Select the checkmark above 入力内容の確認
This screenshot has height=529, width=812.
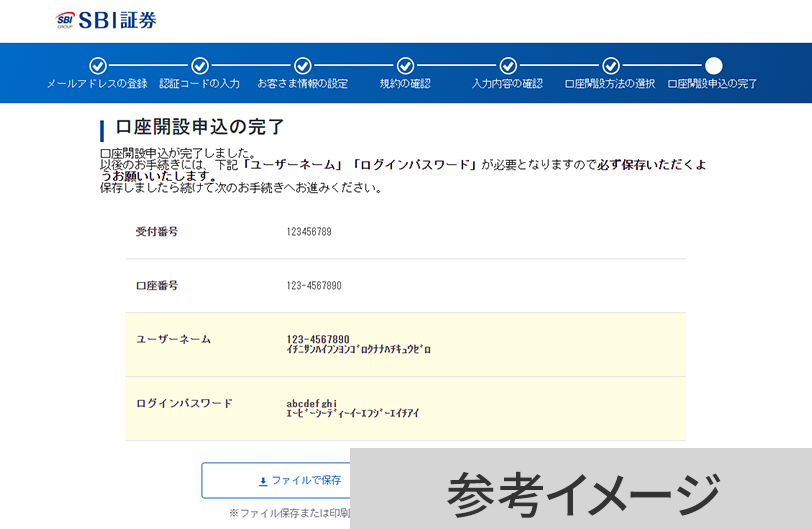(508, 66)
